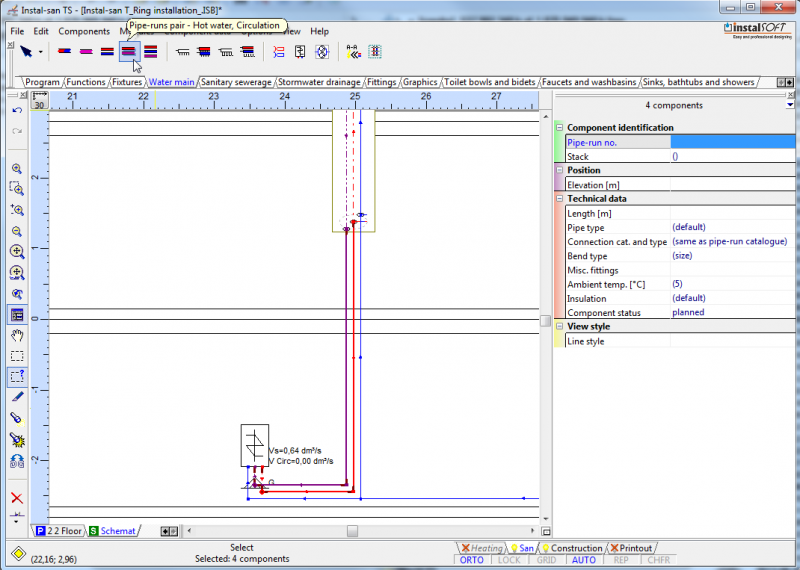Open the Schemat sheet tab

point(113,531)
